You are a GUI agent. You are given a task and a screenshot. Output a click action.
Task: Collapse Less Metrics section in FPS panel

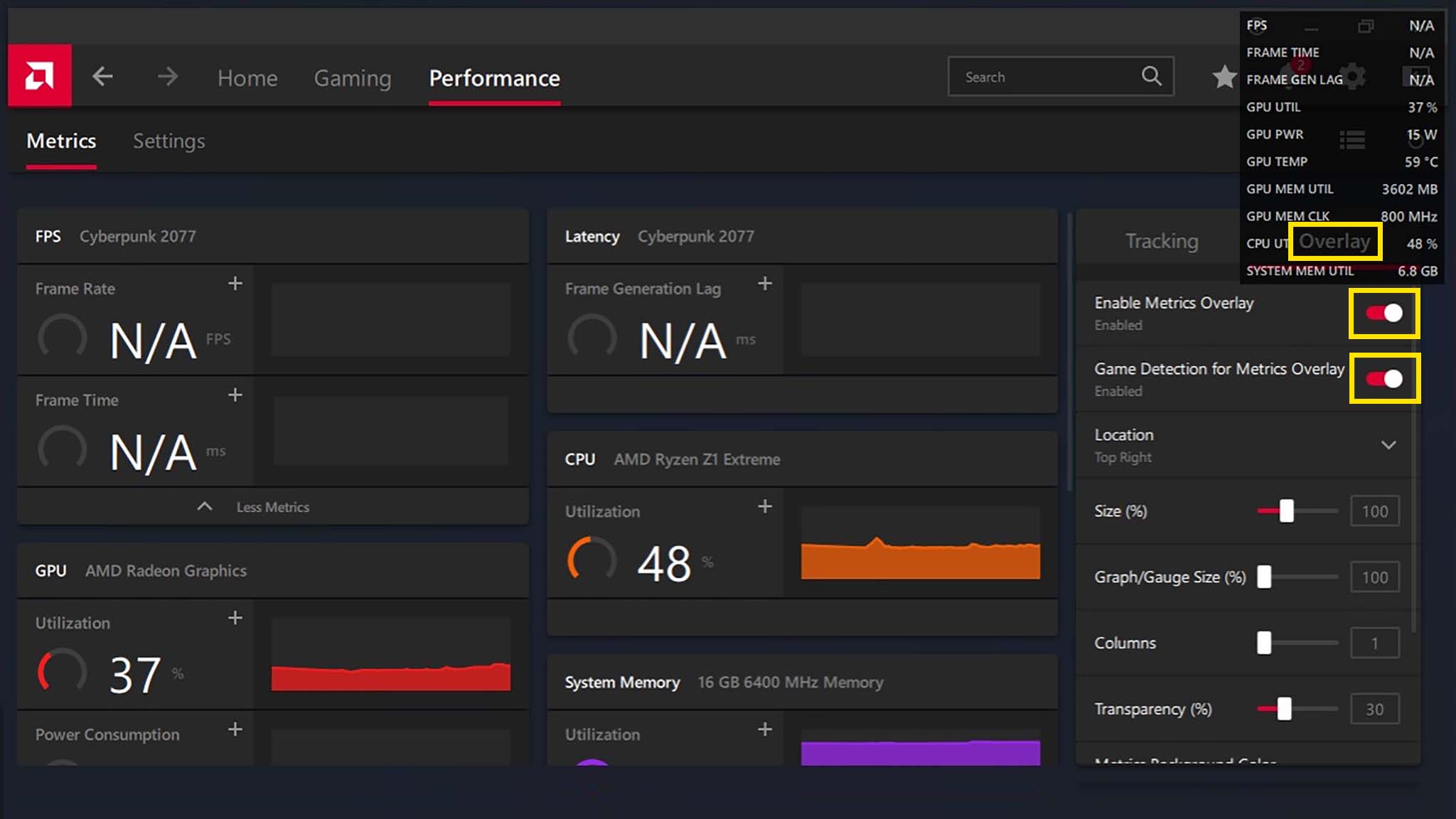tap(271, 506)
